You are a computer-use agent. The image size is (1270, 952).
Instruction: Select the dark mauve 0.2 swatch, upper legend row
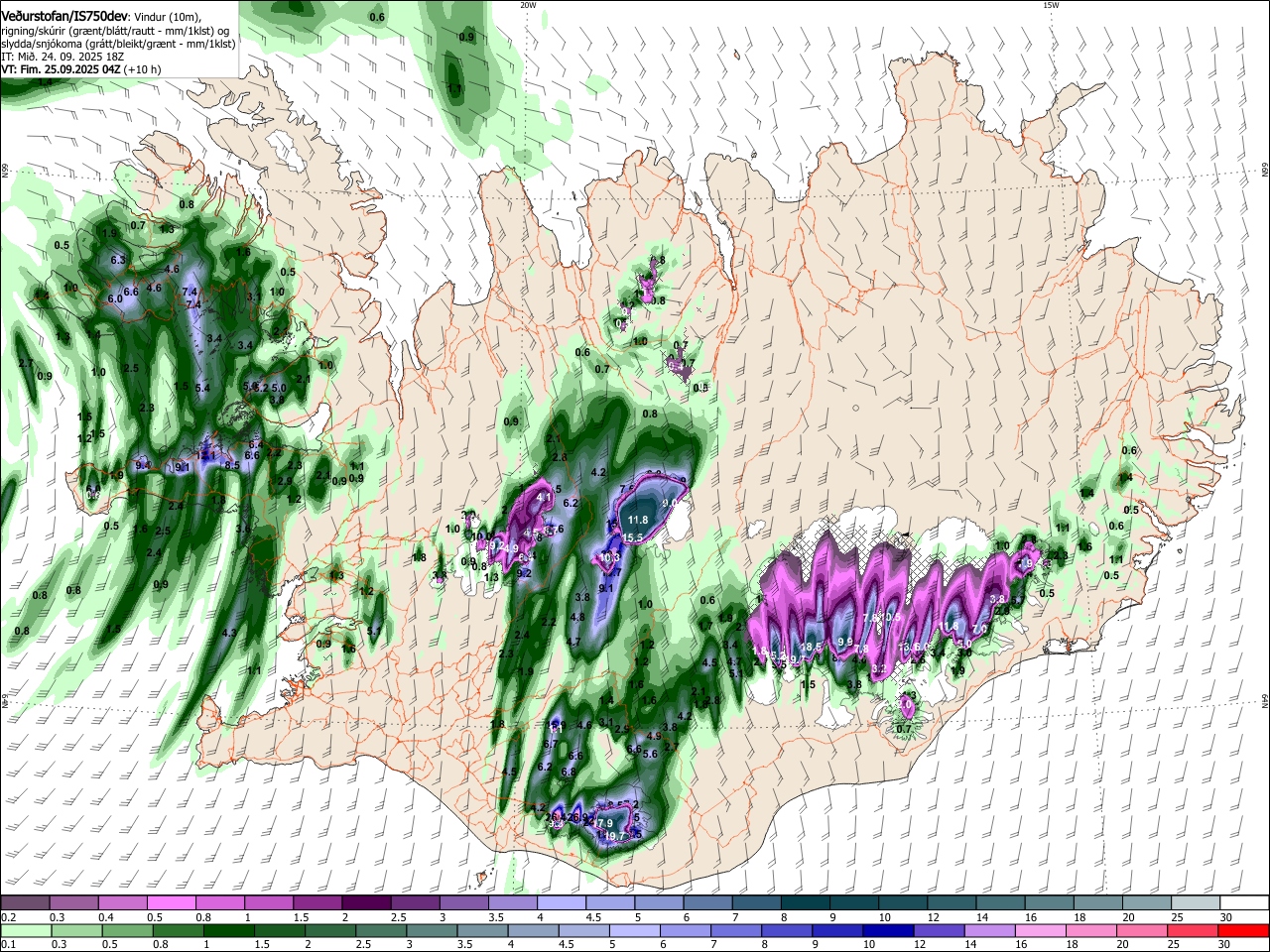[x=25, y=903]
